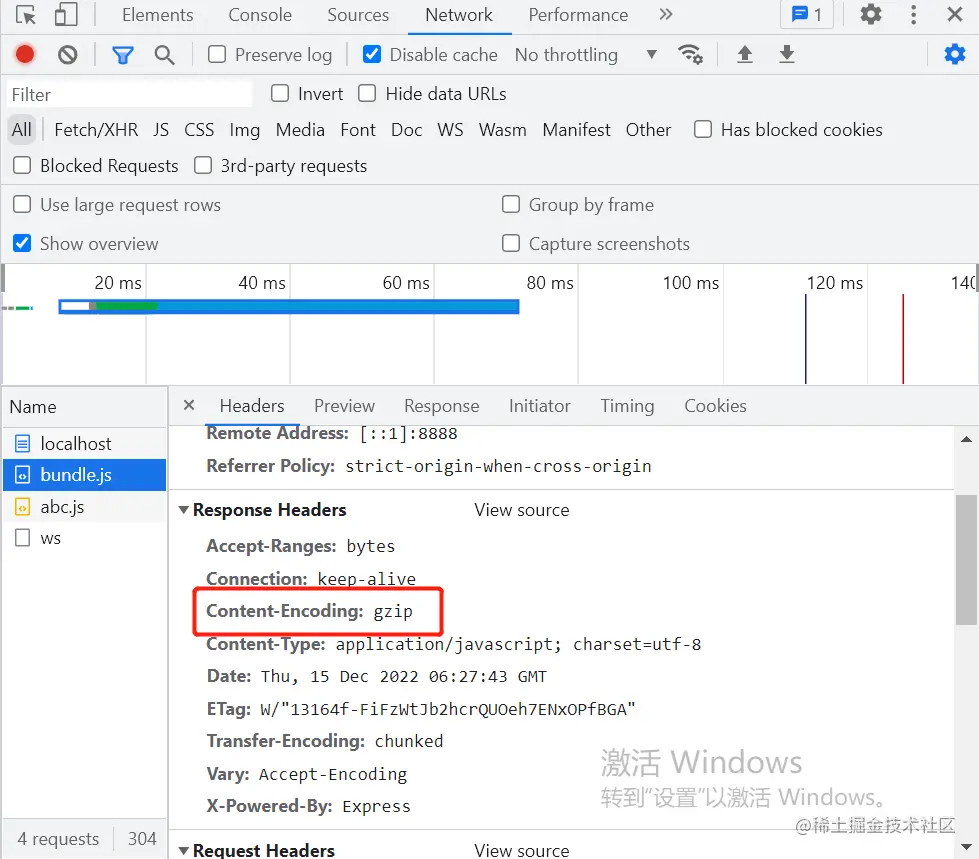Open the Timing tab
Viewport: 979px width, 859px height.
pos(627,406)
